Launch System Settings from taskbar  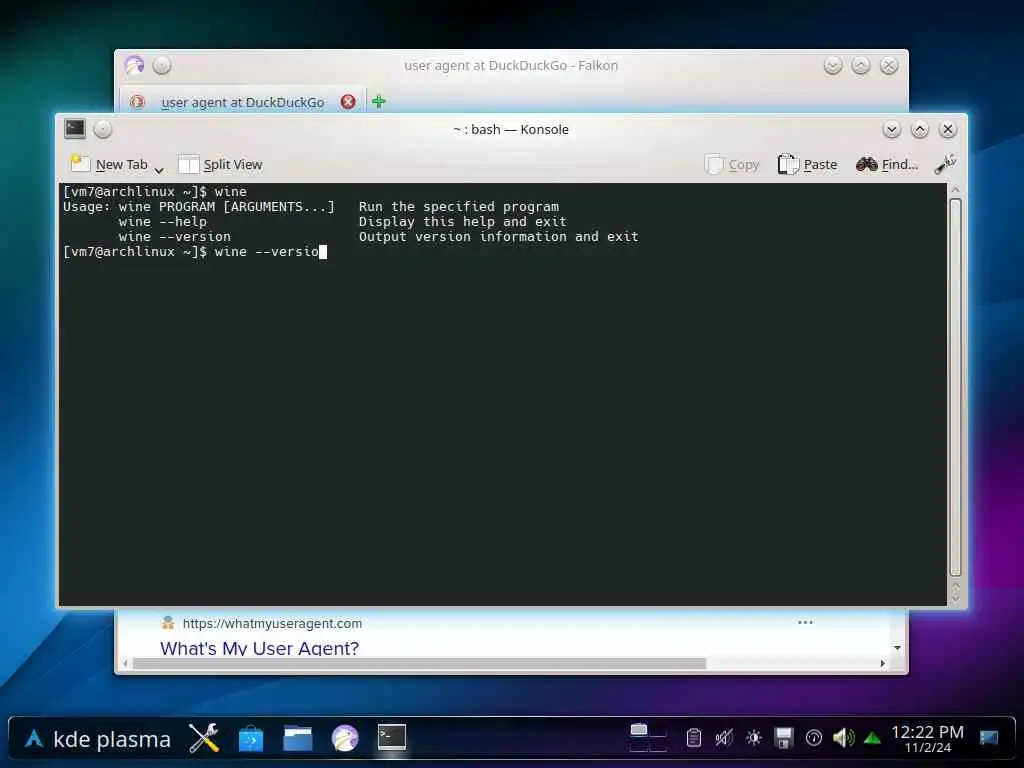pyautogui.click(x=204, y=739)
